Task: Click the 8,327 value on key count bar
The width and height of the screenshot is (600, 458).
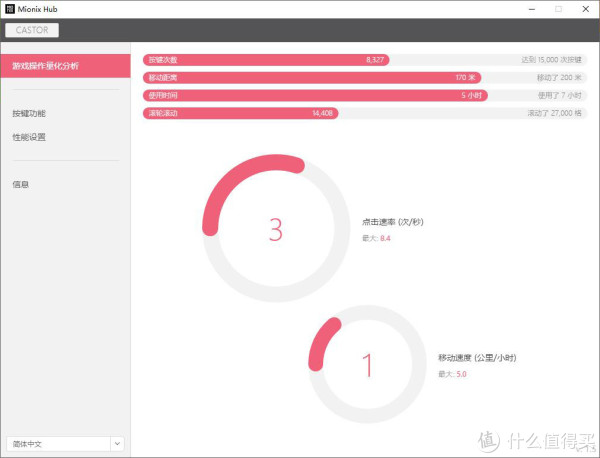Action: 375,60
